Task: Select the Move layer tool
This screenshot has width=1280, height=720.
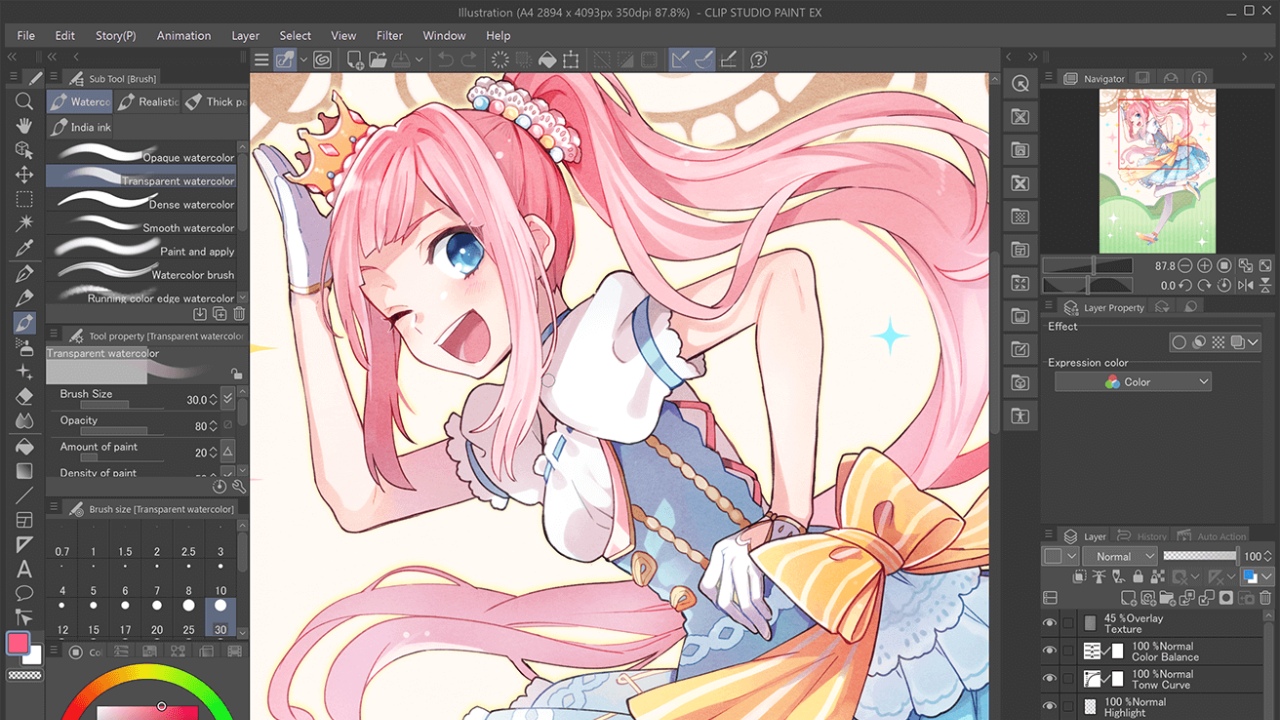Action: 25,174
